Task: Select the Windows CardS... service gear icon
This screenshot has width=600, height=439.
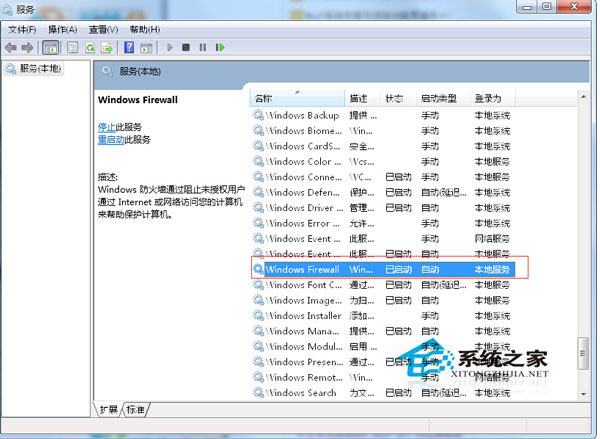Action: pos(259,146)
